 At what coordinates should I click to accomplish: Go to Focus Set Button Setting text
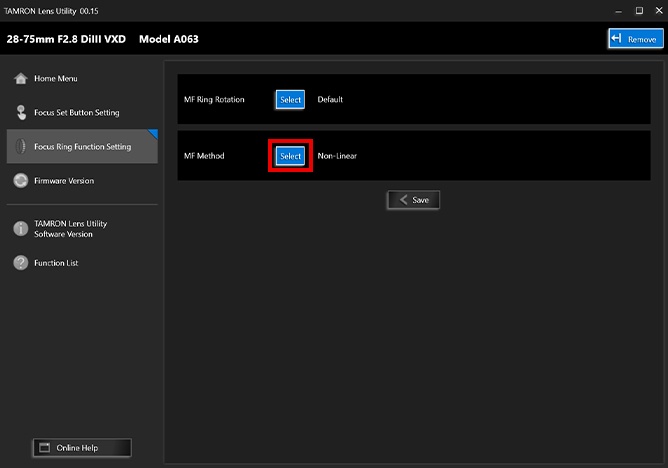pyautogui.click(x=77, y=113)
